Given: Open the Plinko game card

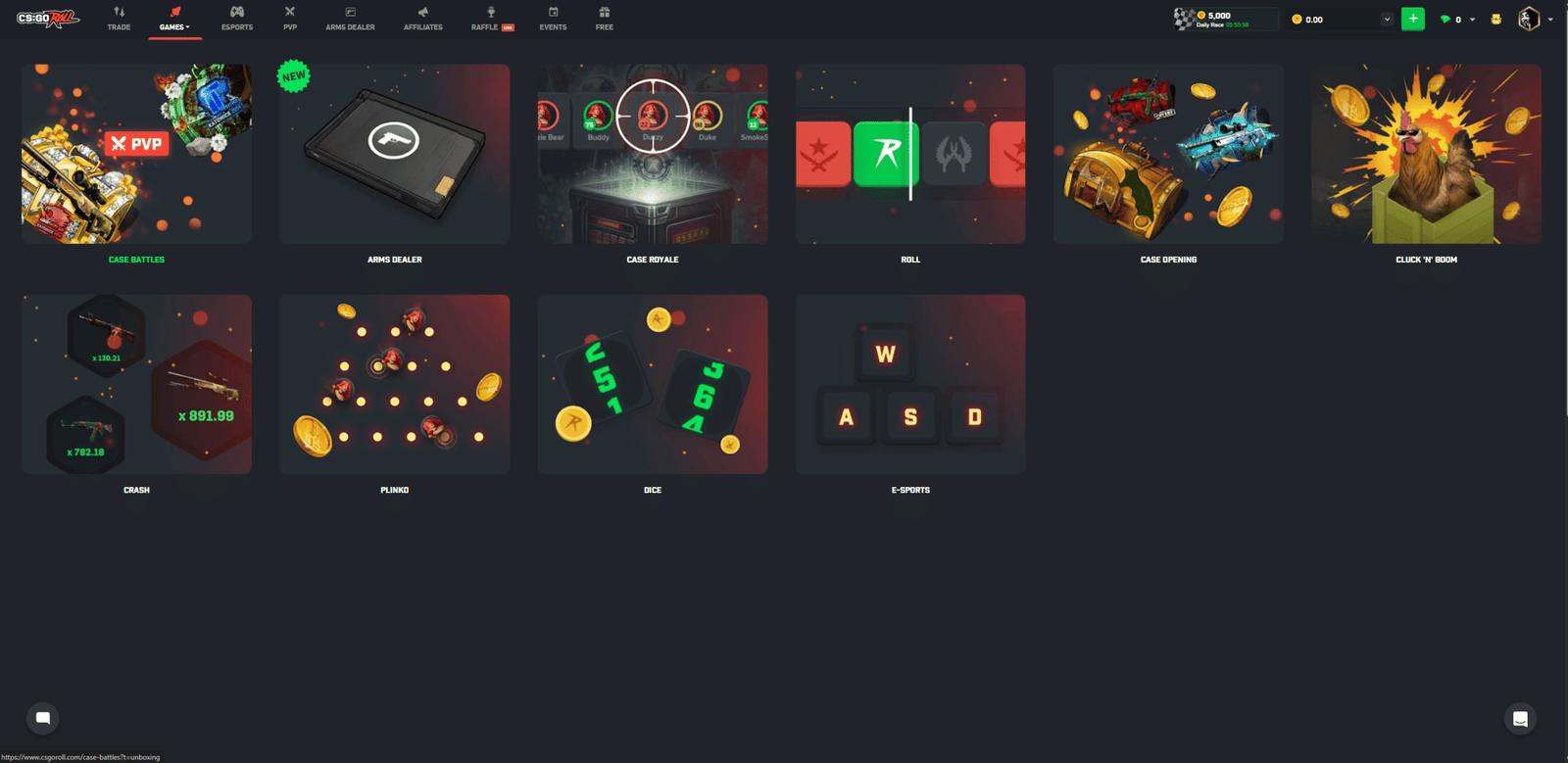Looking at the screenshot, I should [394, 384].
